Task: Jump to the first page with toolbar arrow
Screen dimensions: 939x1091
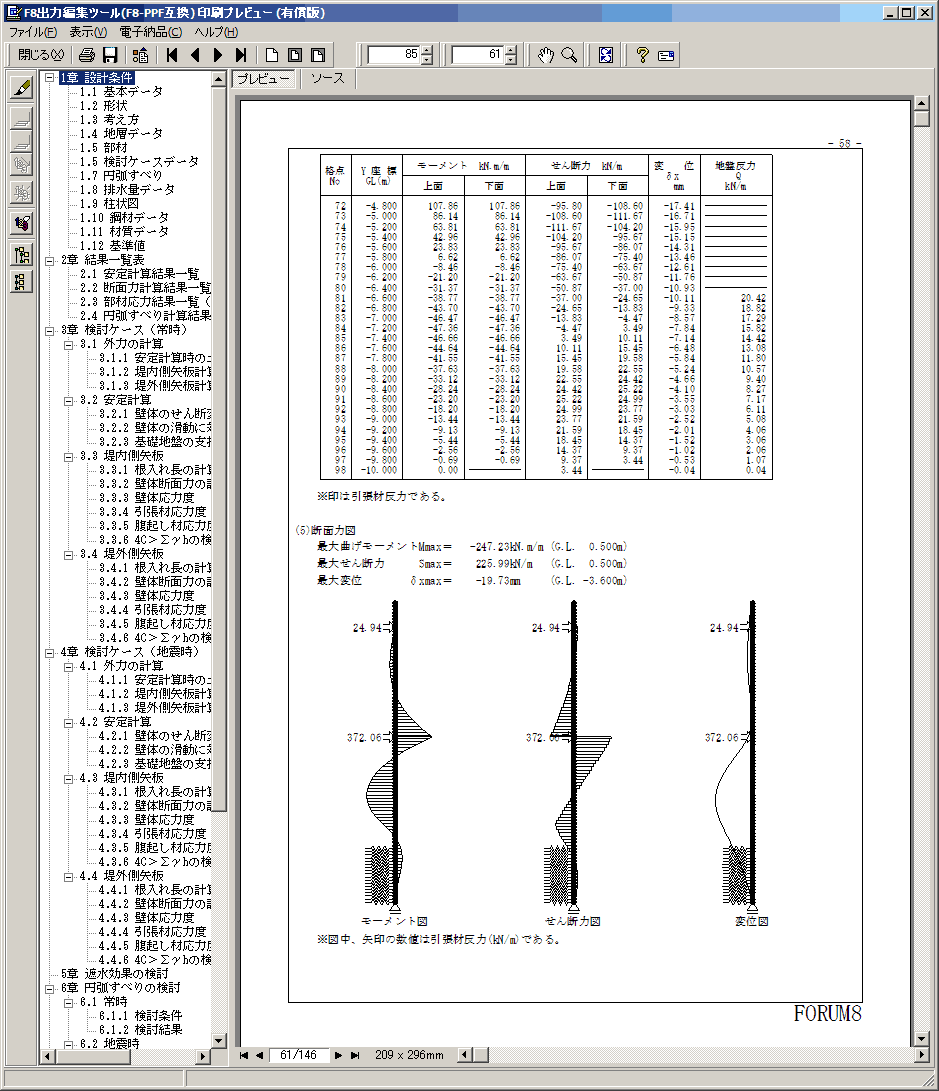Action: click(172, 55)
